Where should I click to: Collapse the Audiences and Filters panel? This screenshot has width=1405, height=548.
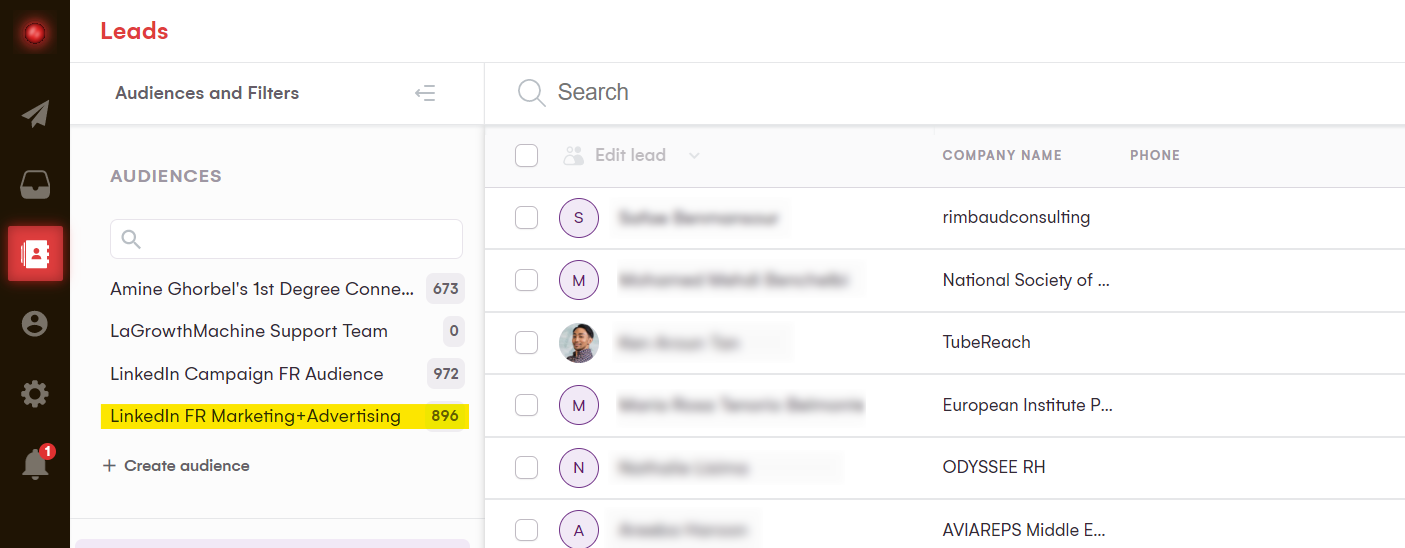(x=425, y=93)
